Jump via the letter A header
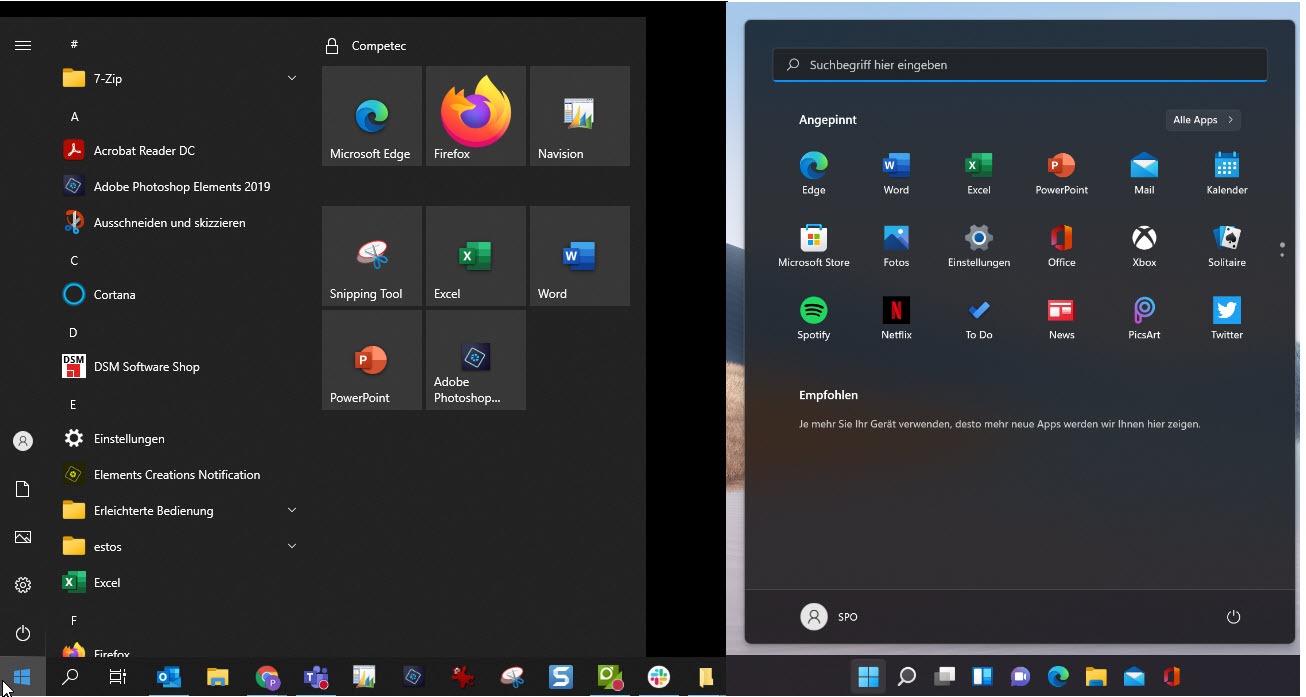Image resolution: width=1306 pixels, height=697 pixels. coord(74,116)
